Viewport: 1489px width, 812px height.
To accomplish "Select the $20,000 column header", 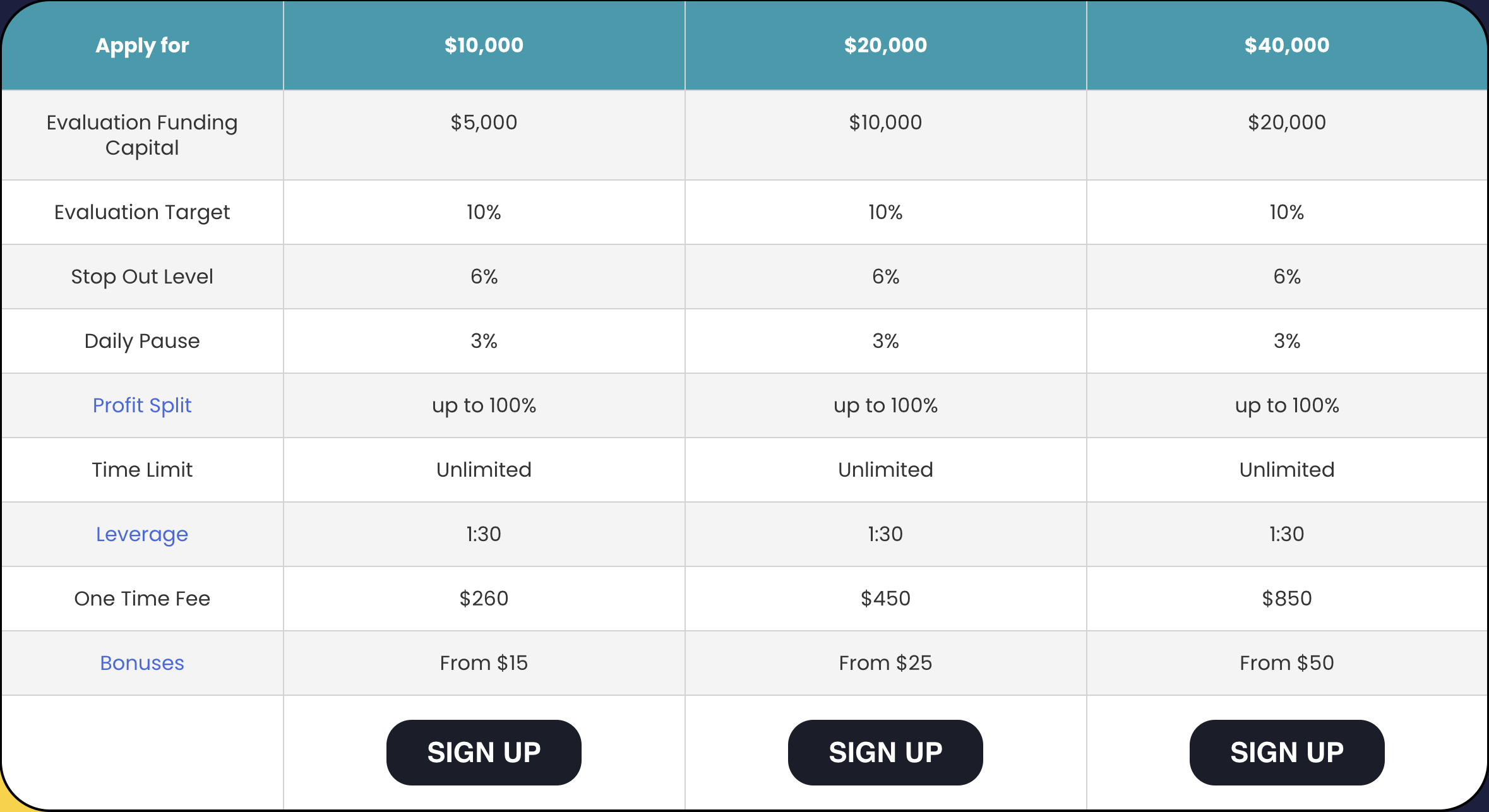I will (x=885, y=45).
